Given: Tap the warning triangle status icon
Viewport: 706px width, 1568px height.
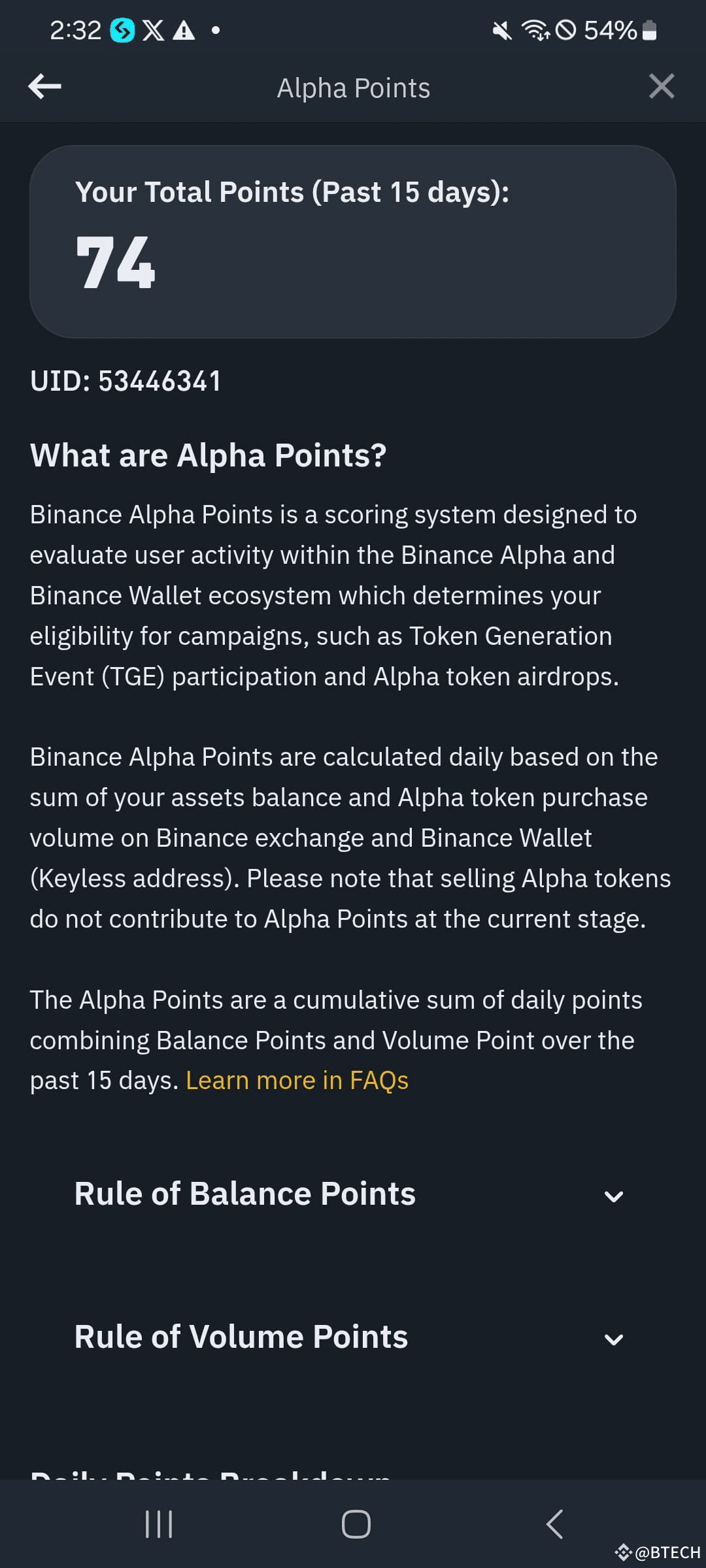Looking at the screenshot, I should [x=184, y=30].
